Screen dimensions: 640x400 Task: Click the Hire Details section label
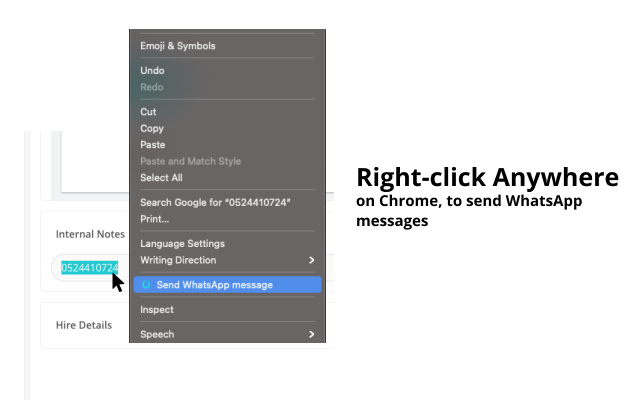click(84, 324)
